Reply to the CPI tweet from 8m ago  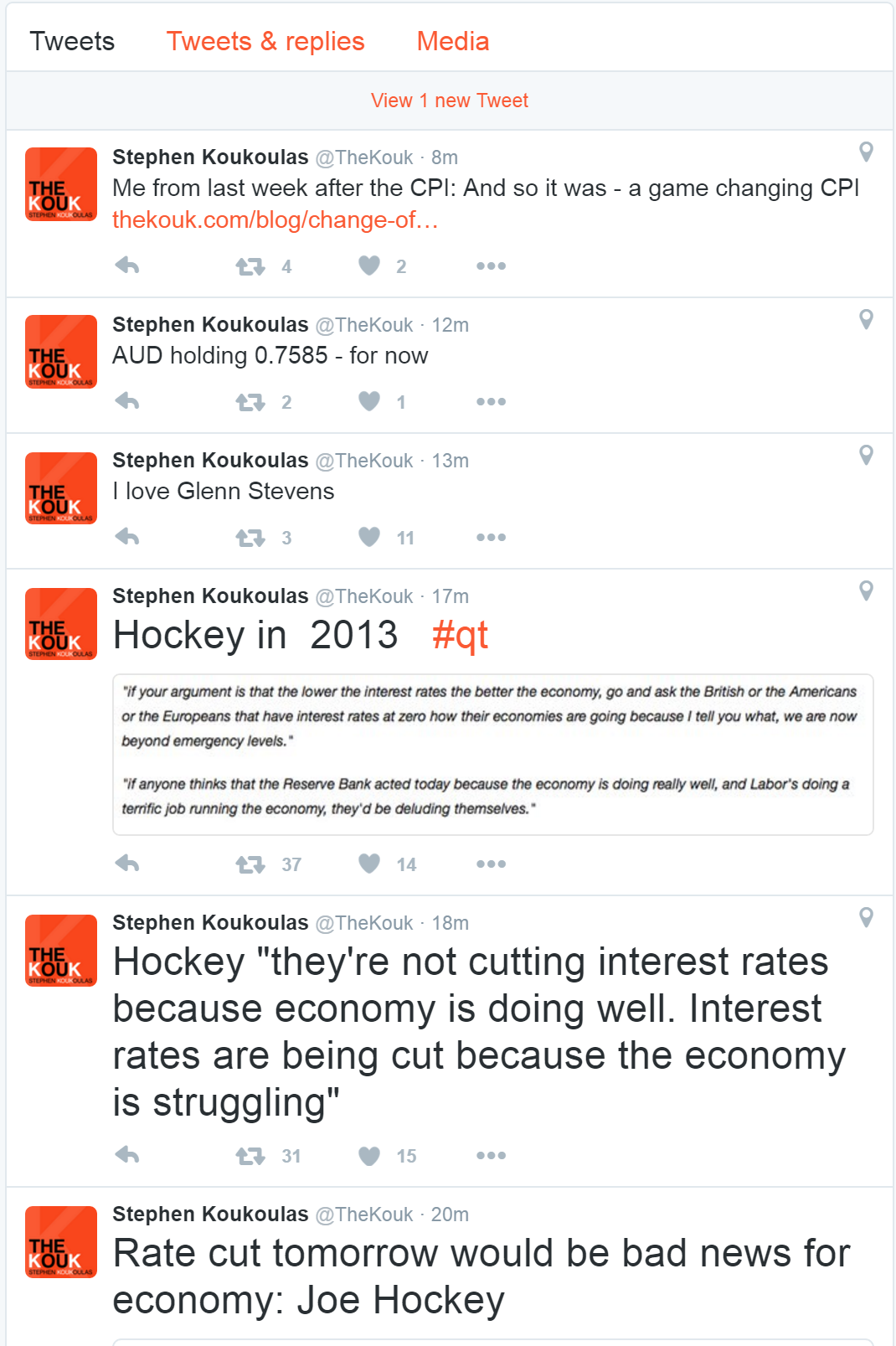click(127, 266)
